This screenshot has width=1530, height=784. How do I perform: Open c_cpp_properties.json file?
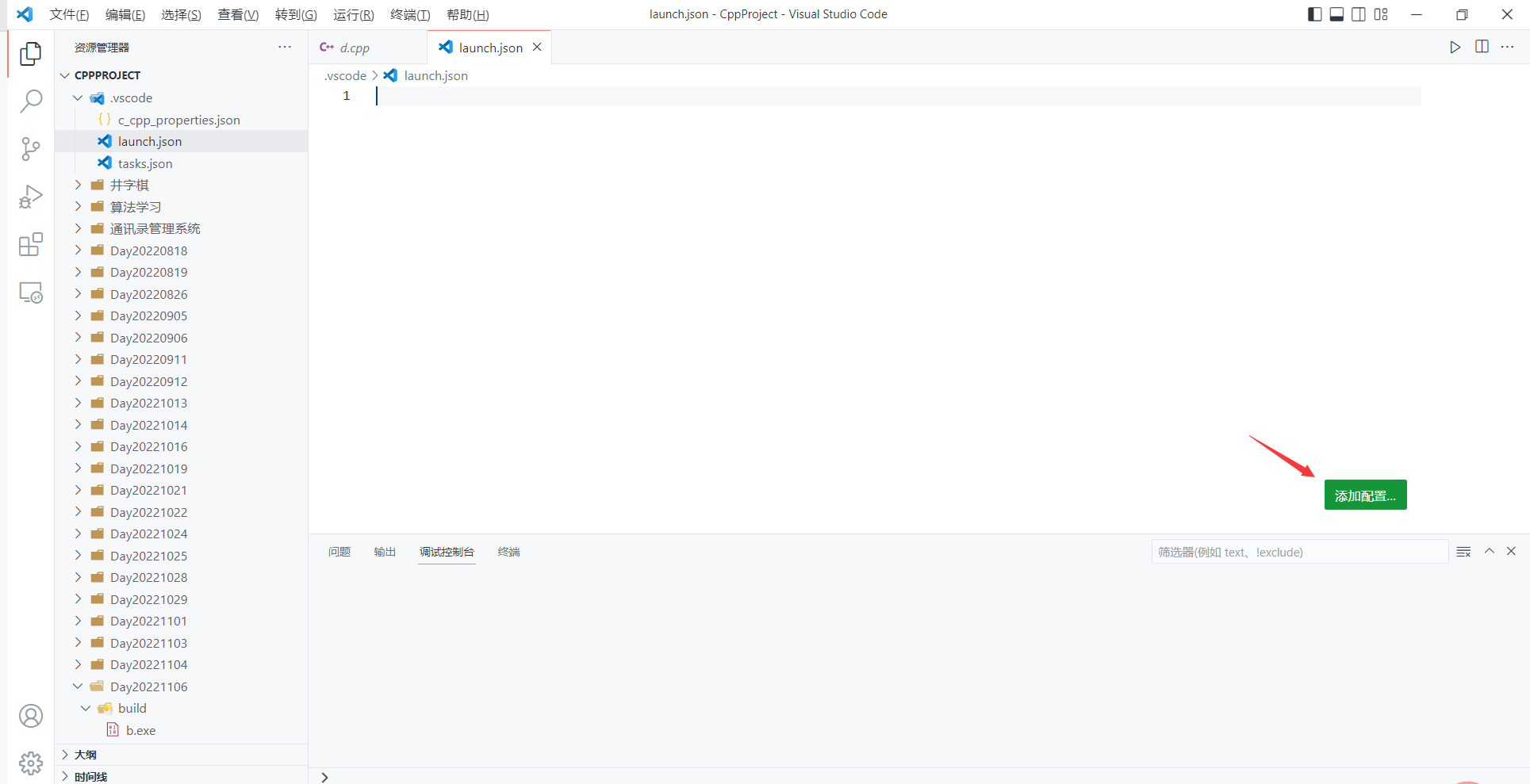pos(181,120)
